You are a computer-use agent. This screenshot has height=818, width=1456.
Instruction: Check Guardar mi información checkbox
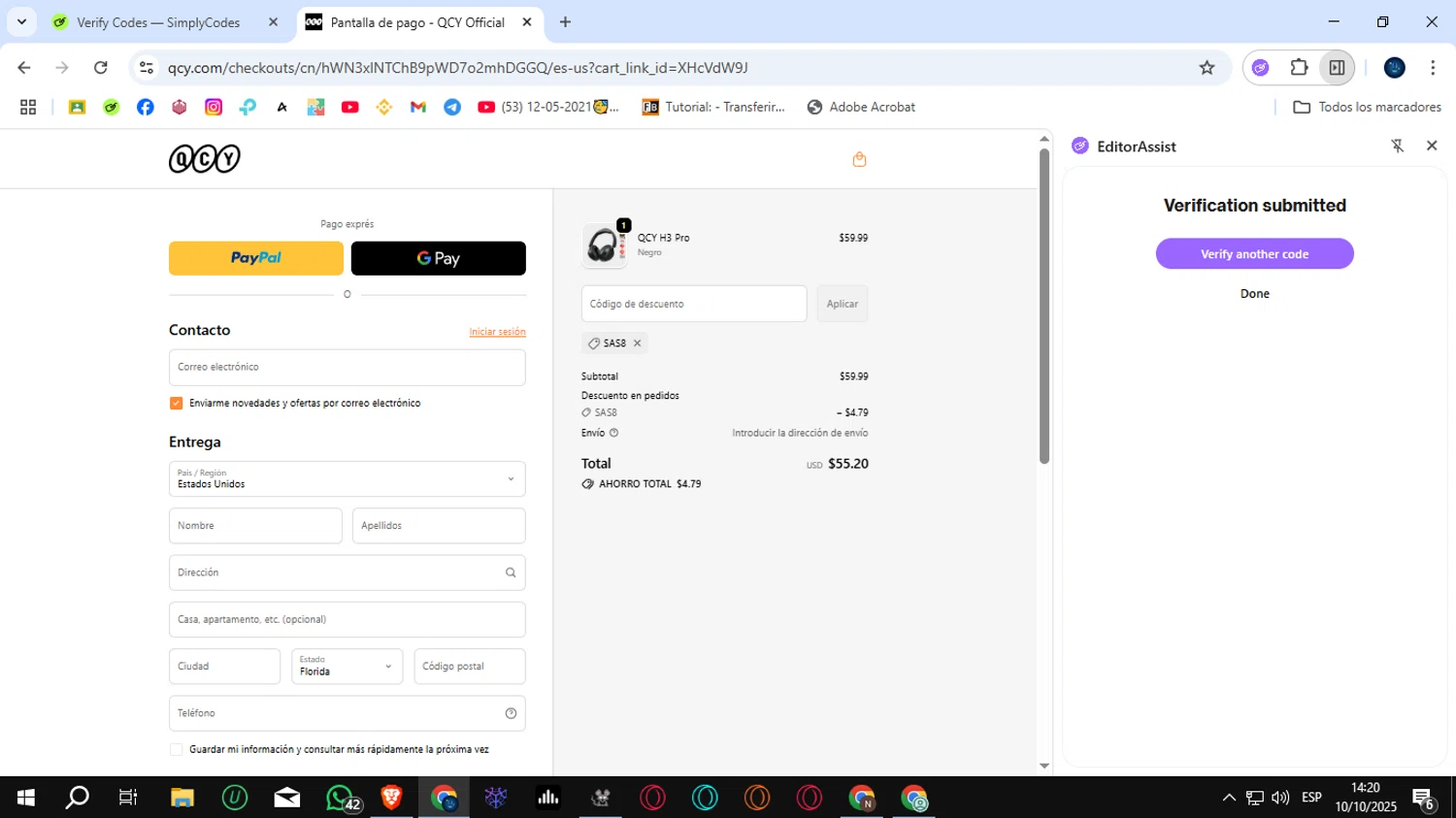[176, 750]
